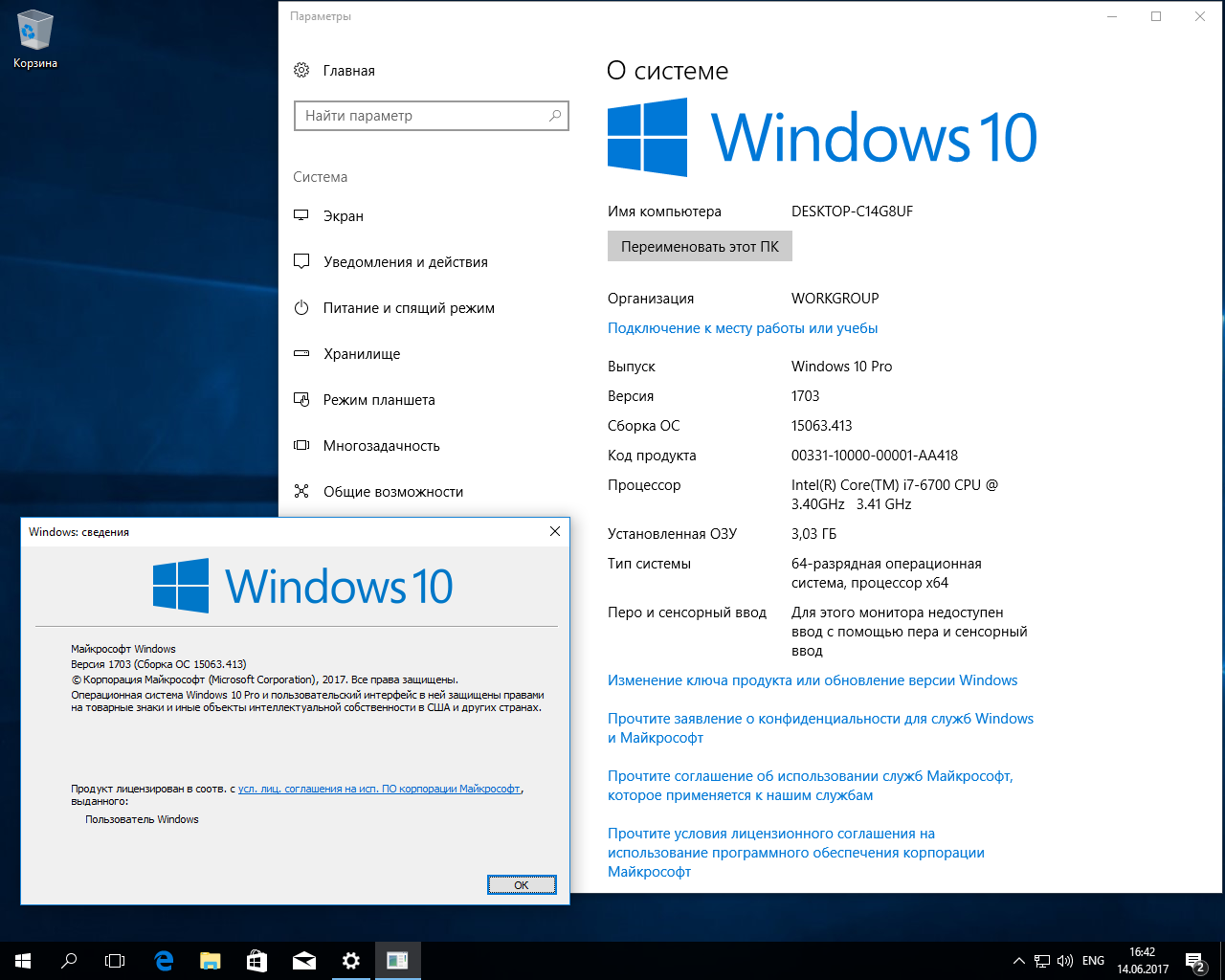Viewport: 1225px width, 980px height.
Task: Launch Microsoft Edge from the taskbar
Action: point(164,961)
